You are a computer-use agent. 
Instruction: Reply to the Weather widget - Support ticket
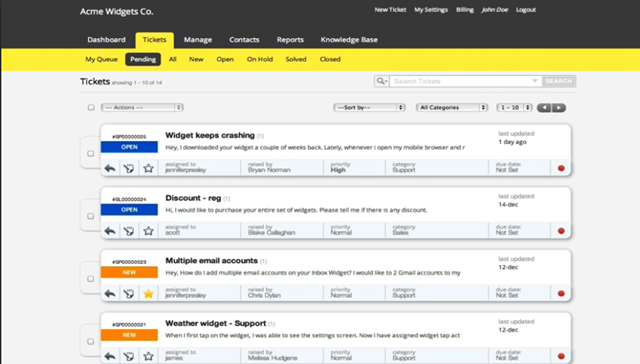coord(110,356)
